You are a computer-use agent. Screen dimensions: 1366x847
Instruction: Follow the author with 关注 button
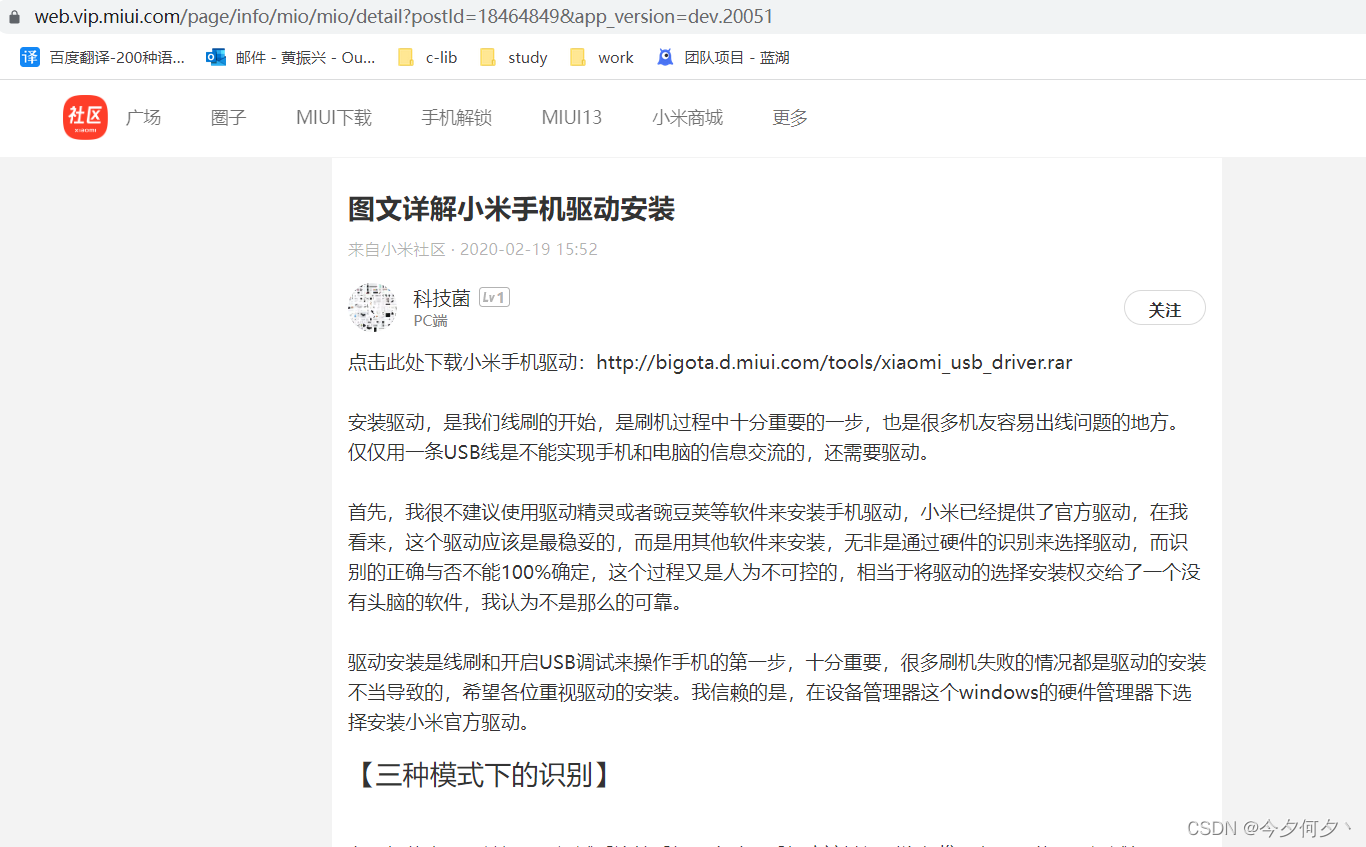click(x=1165, y=308)
